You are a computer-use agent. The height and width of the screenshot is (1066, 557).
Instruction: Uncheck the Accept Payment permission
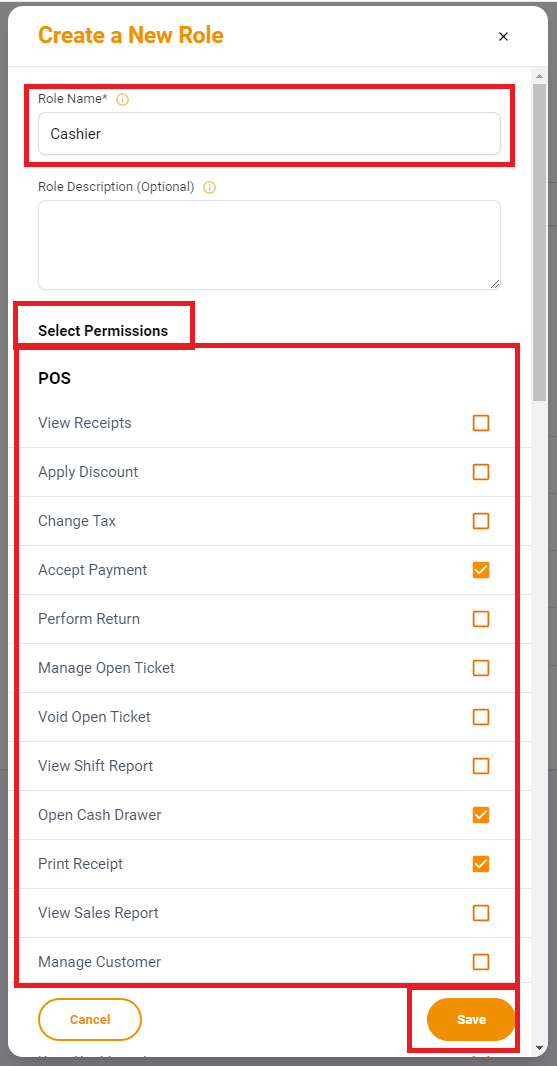(x=481, y=570)
